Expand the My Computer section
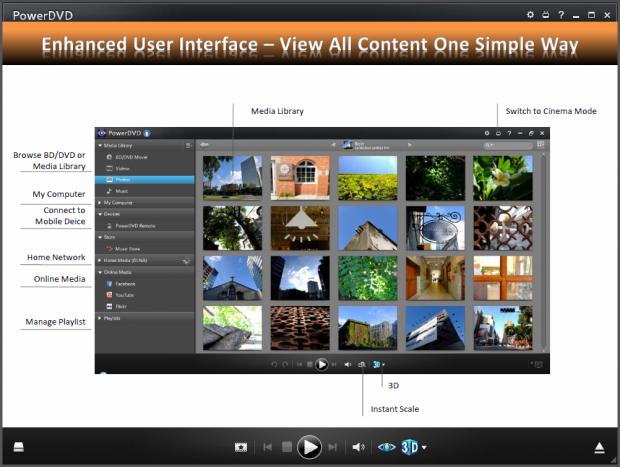The height and width of the screenshot is (467, 620). click(122, 202)
